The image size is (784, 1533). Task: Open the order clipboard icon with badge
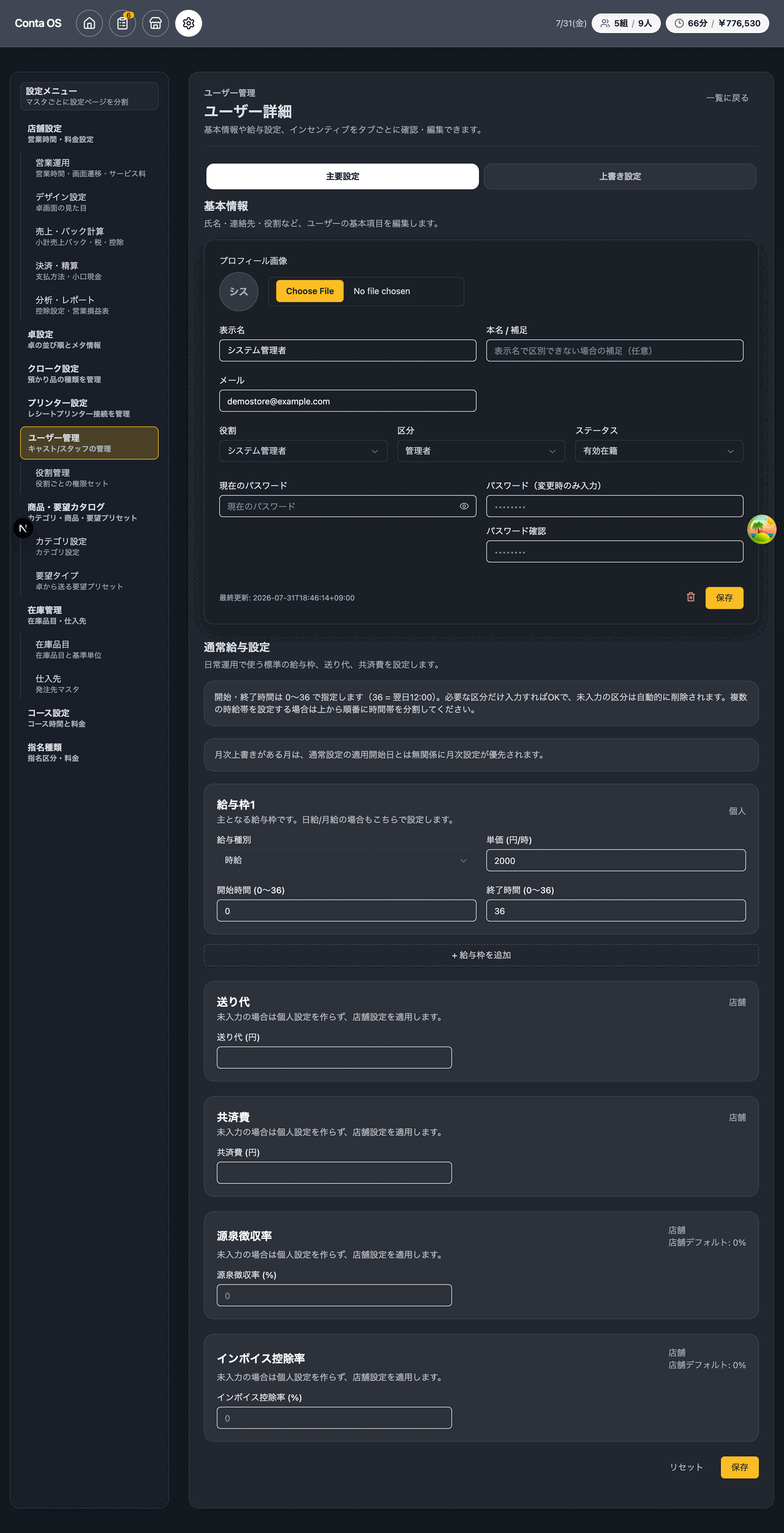tap(123, 23)
